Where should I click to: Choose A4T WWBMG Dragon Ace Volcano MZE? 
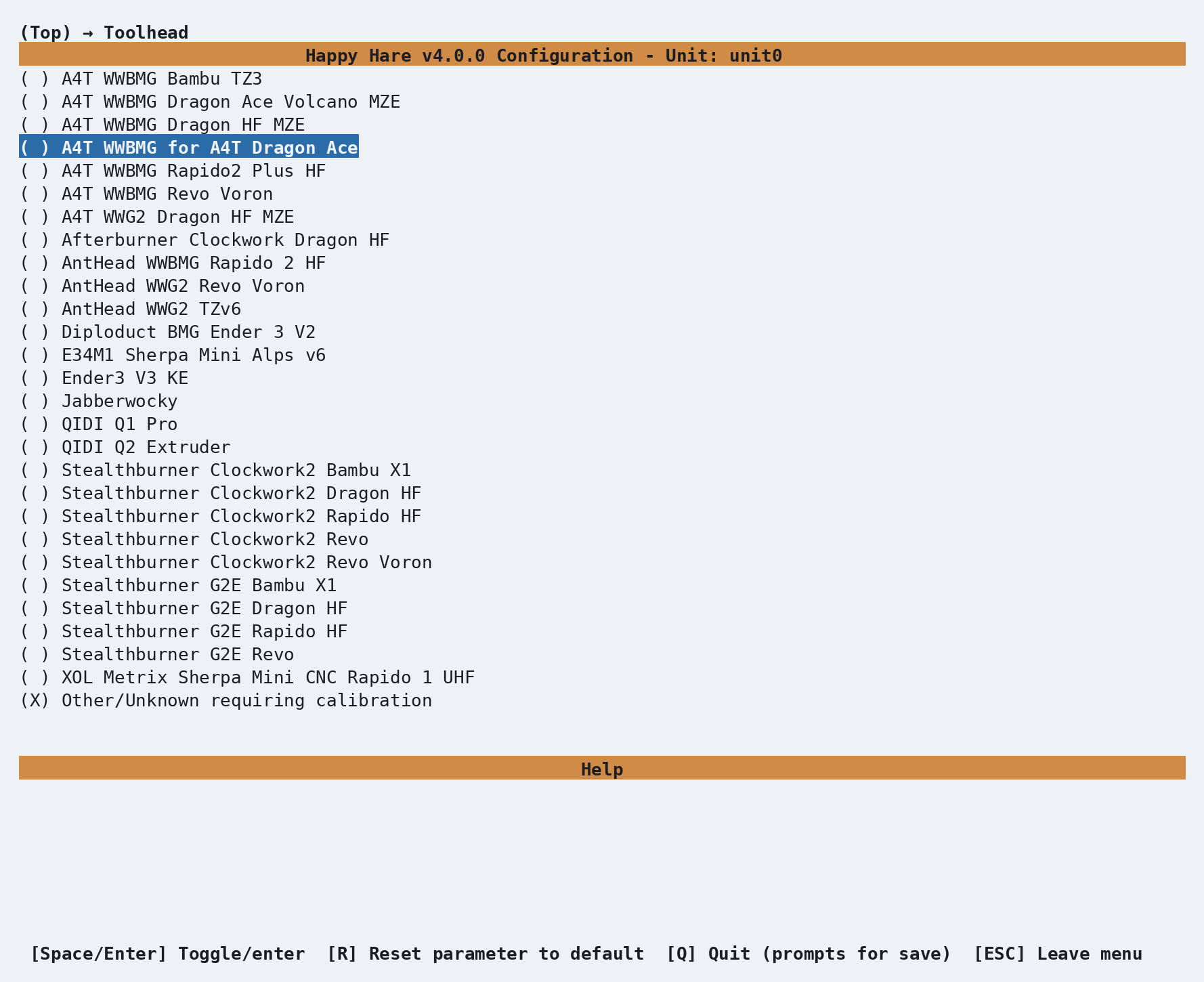pyautogui.click(x=210, y=102)
